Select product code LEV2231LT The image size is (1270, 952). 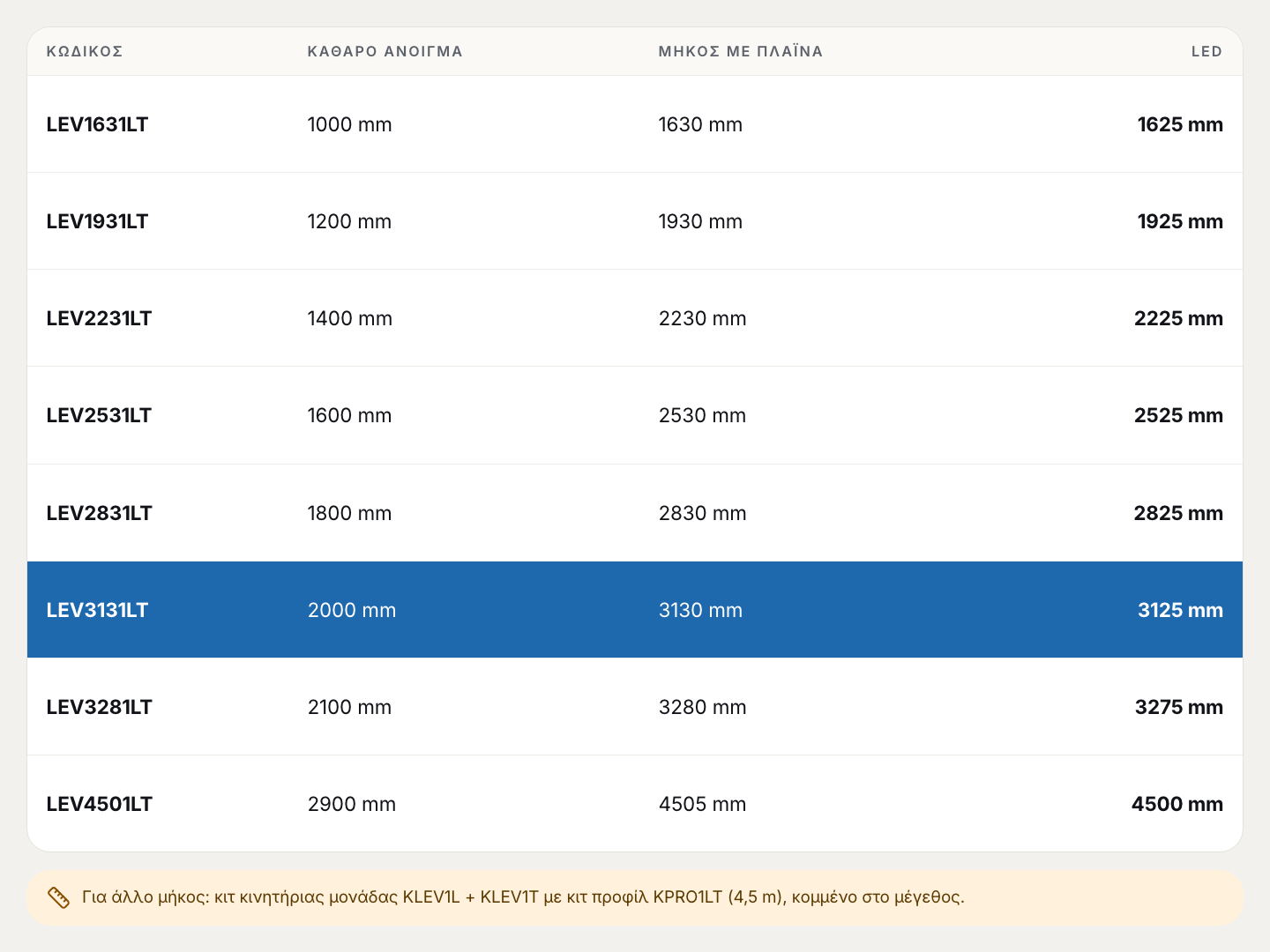[x=99, y=318]
